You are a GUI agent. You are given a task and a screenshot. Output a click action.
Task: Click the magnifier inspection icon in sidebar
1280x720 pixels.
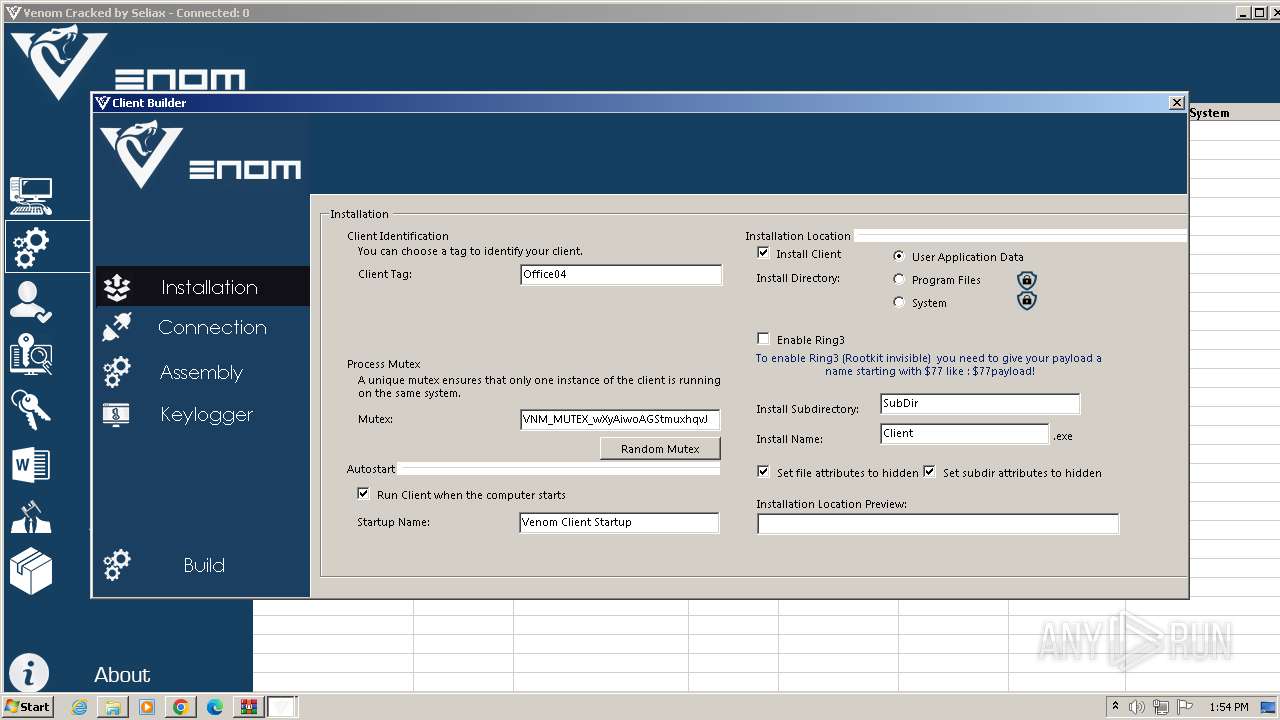click(x=30, y=355)
